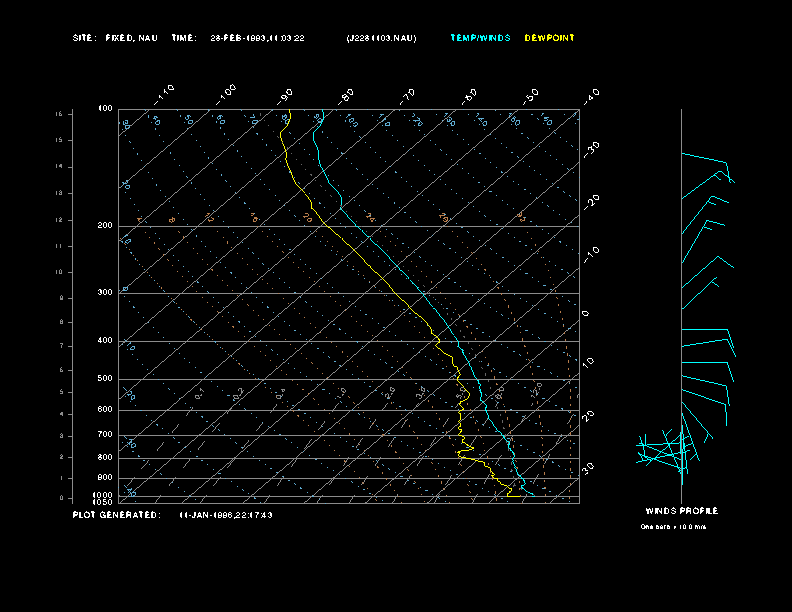Click the -80 isotherm label at top
The width and height of the screenshot is (792, 612).
pos(347,95)
